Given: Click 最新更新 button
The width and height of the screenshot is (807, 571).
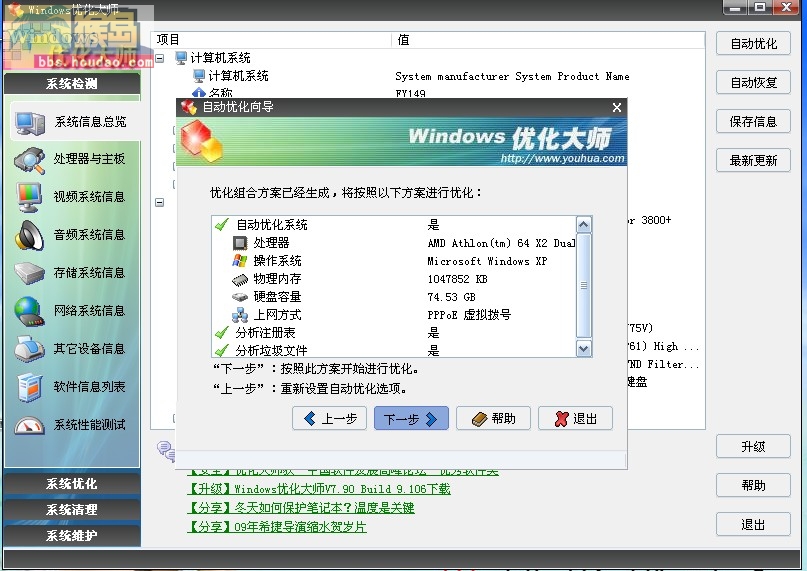Looking at the screenshot, I should point(753,161).
